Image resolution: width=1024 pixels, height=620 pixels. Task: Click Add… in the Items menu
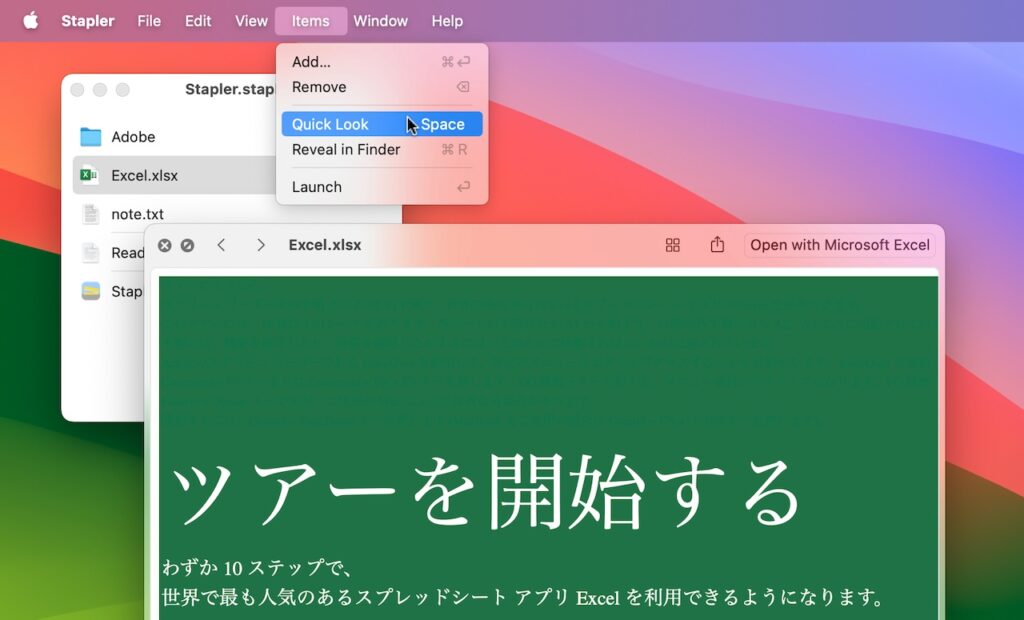pyautogui.click(x=310, y=61)
